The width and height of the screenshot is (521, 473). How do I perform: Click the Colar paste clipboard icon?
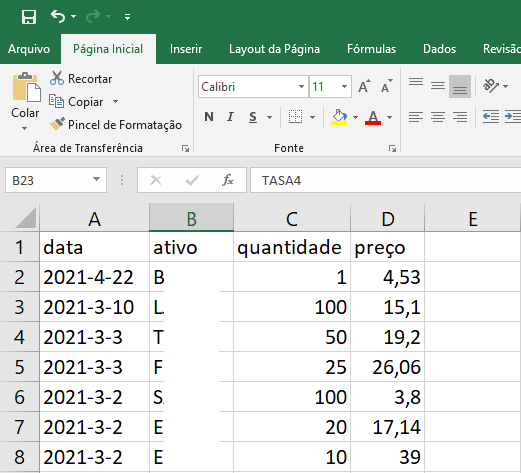pos(26,87)
